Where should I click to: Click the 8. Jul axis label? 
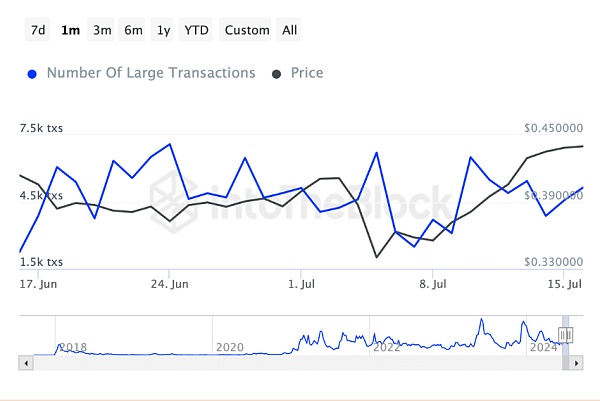coord(432,284)
